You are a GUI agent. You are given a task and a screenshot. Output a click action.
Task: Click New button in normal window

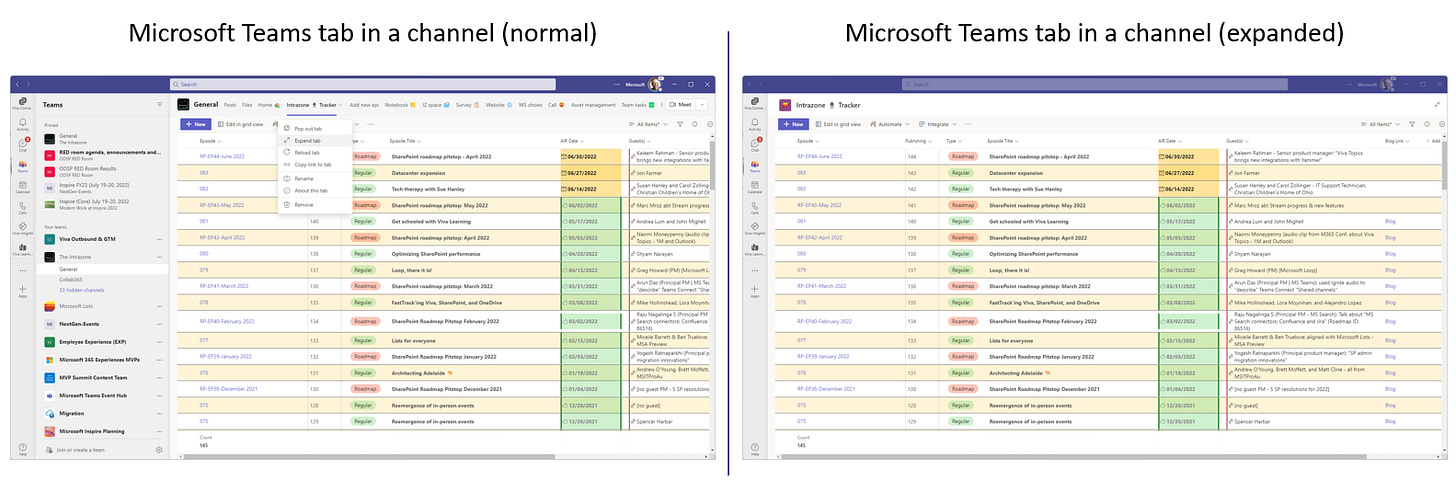click(195, 124)
